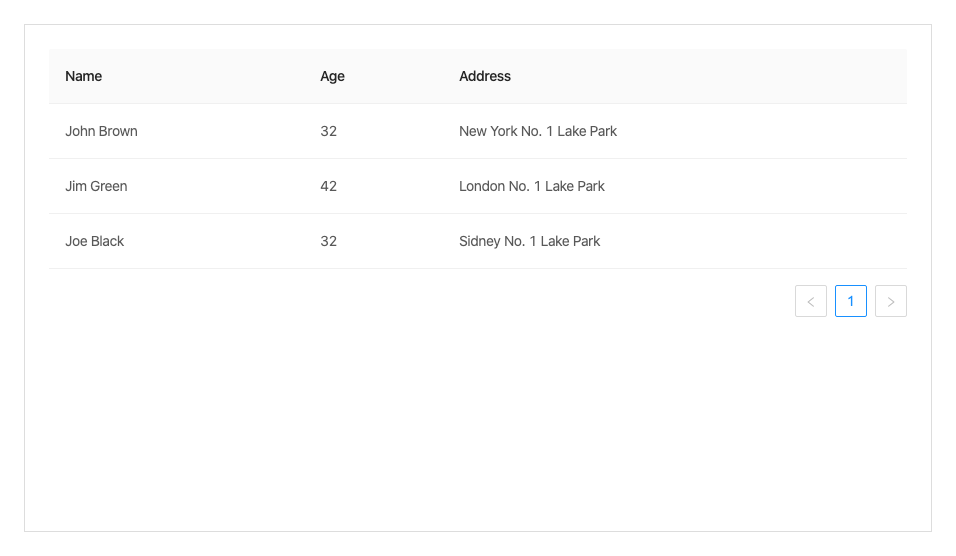The height and width of the screenshot is (556, 956).
Task: Click blank space in John Brown's row
Action: coord(760,131)
